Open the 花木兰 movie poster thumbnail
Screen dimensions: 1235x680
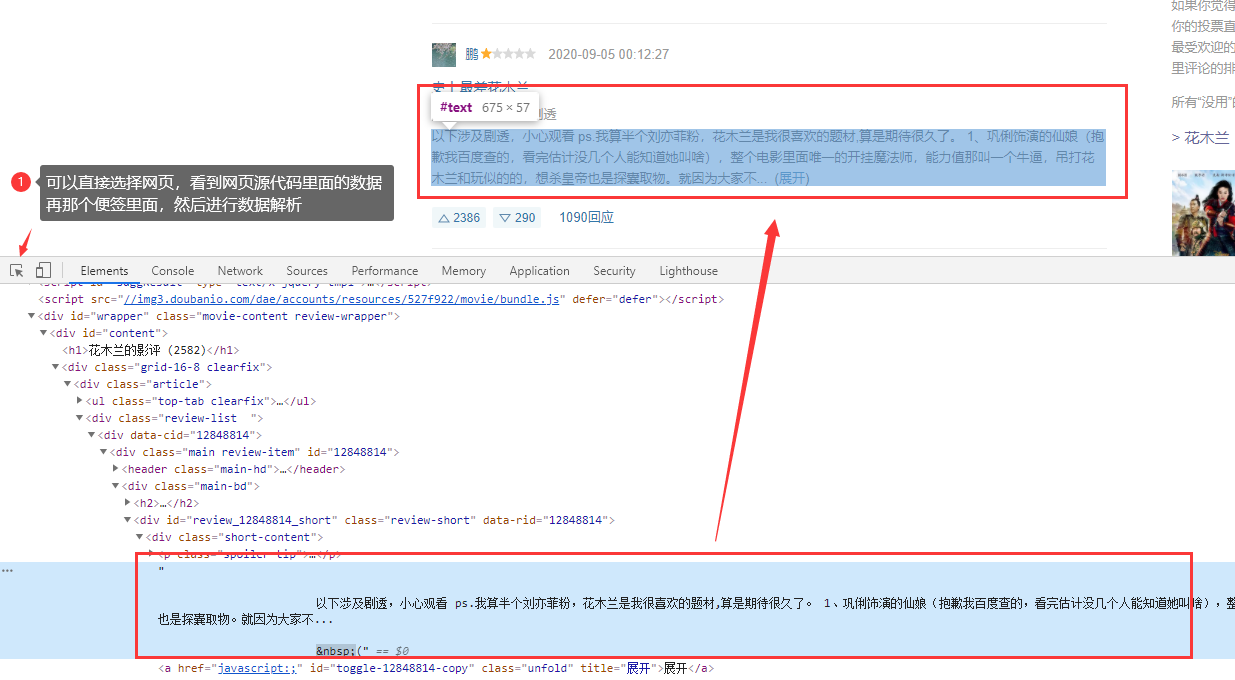click(x=1203, y=213)
